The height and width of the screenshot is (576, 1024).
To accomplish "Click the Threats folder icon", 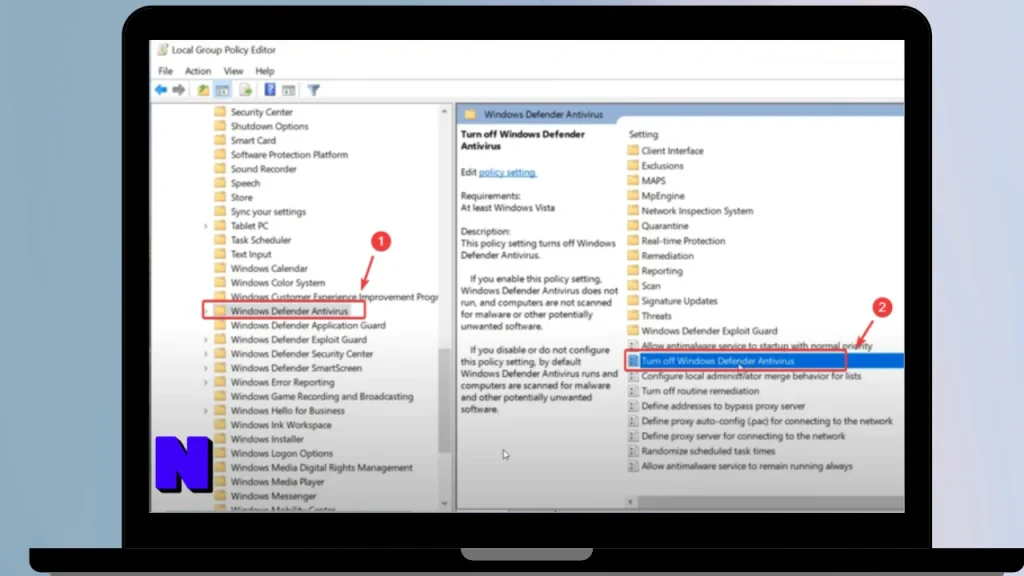I will (x=633, y=315).
